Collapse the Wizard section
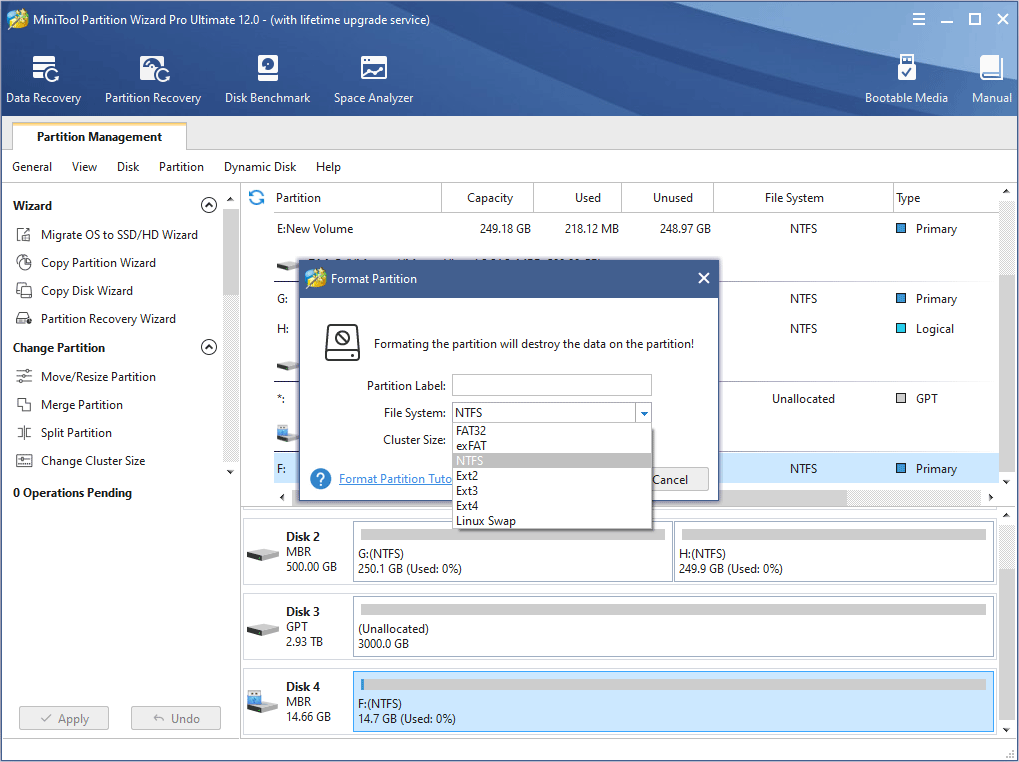Image resolution: width=1019 pixels, height=762 pixels. [x=209, y=205]
